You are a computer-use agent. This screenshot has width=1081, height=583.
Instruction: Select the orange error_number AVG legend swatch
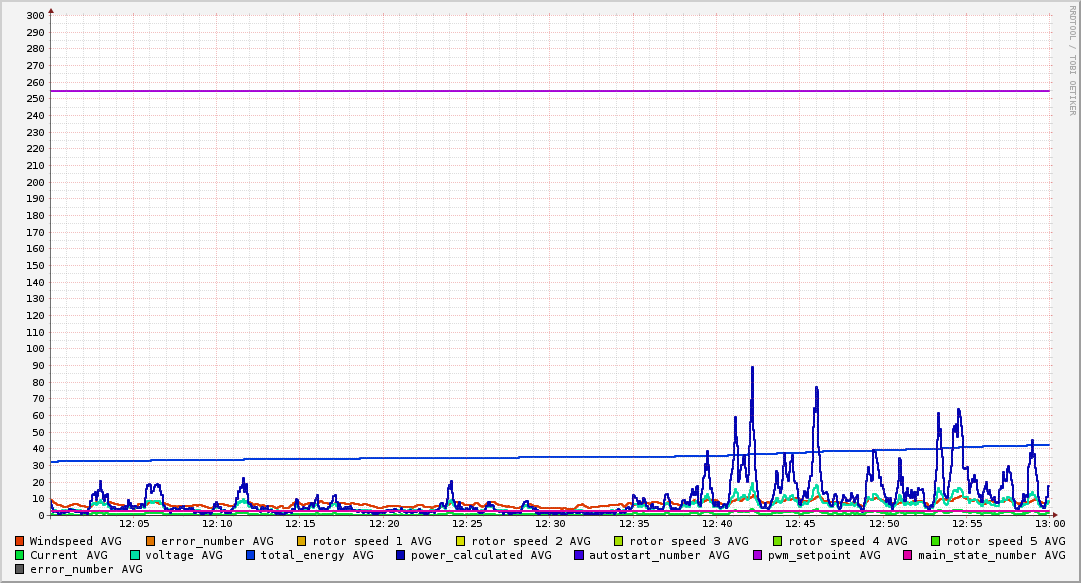tap(151, 541)
